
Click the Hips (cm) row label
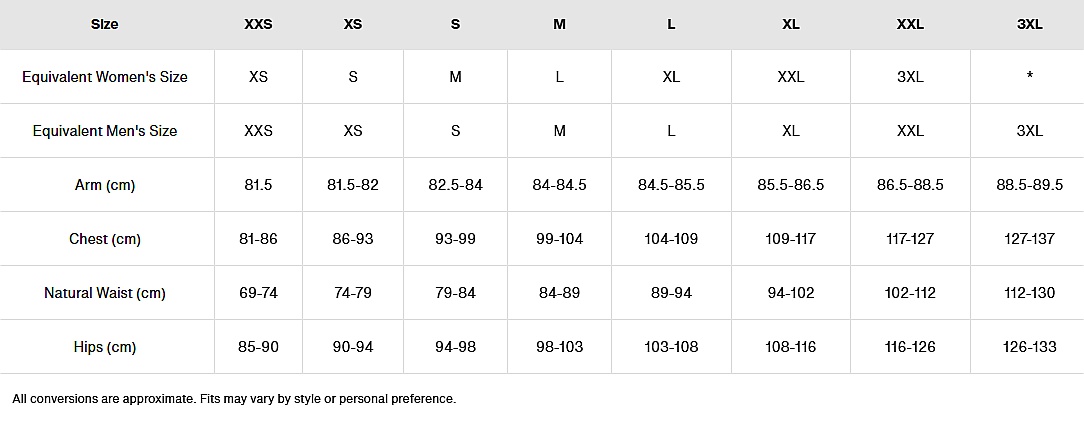tap(105, 347)
